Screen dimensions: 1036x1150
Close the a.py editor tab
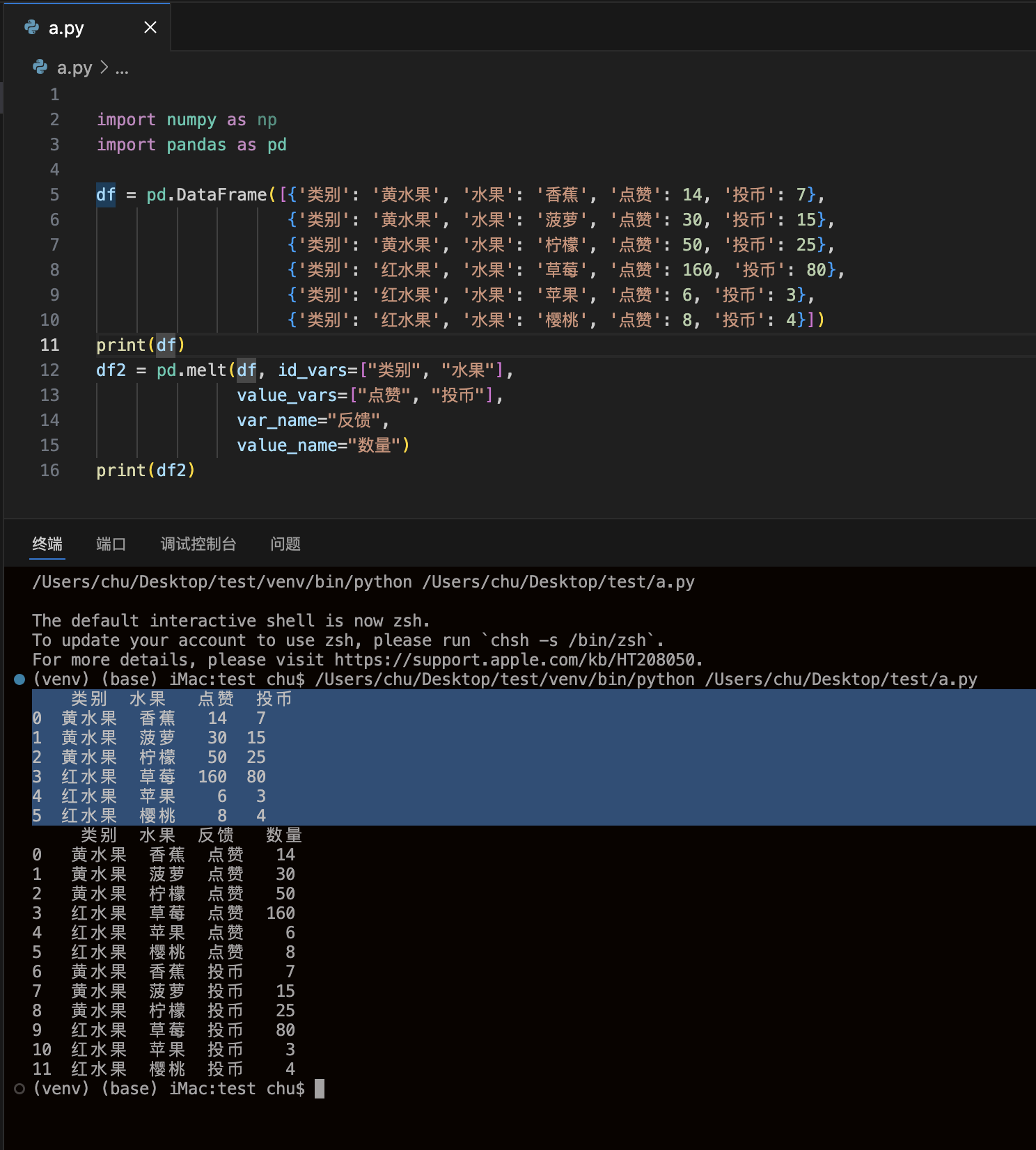point(150,27)
